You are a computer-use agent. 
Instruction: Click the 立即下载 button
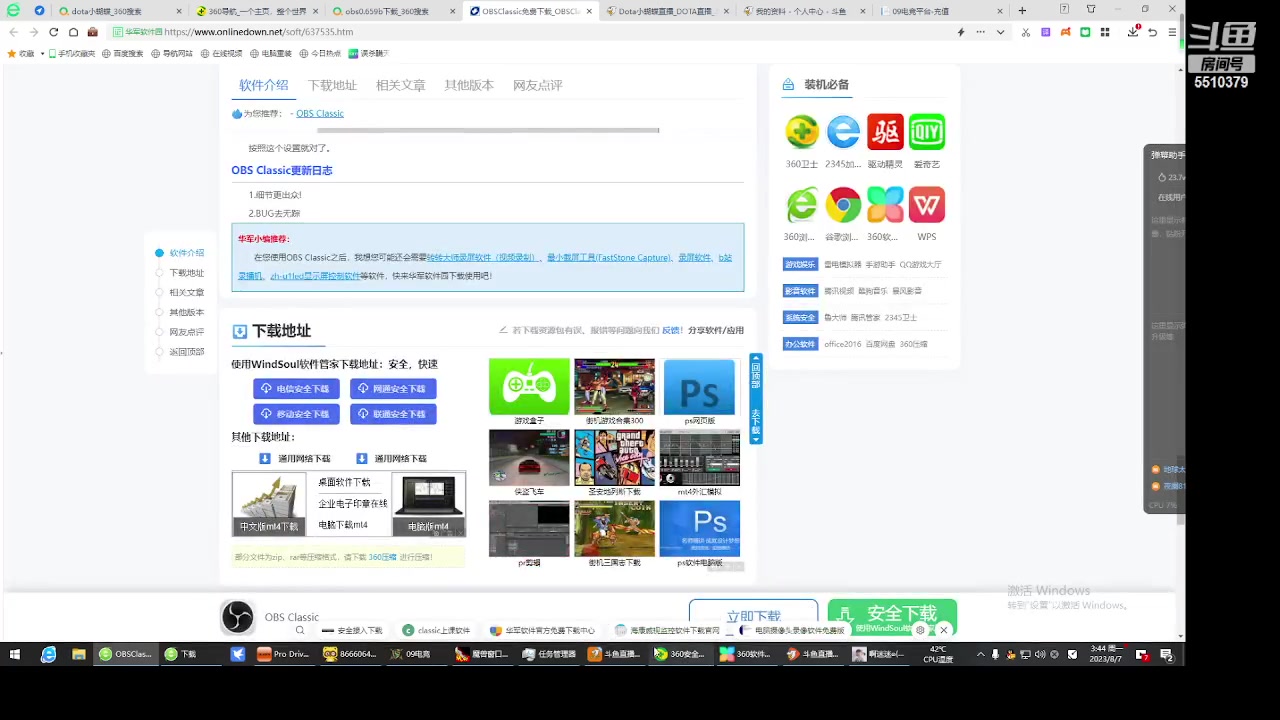(x=753, y=617)
